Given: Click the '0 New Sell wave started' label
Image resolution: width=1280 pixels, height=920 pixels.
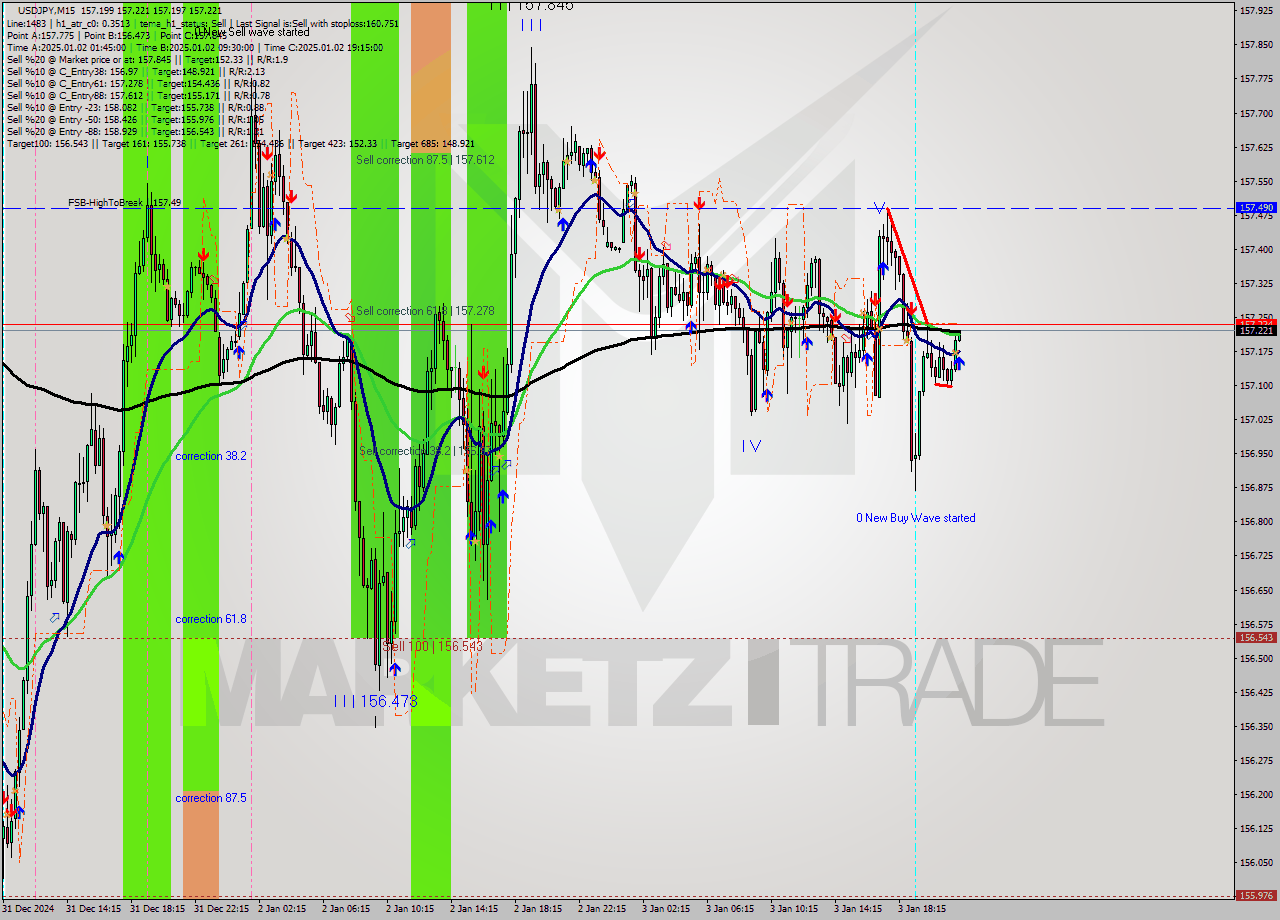Looking at the screenshot, I should click(252, 32).
